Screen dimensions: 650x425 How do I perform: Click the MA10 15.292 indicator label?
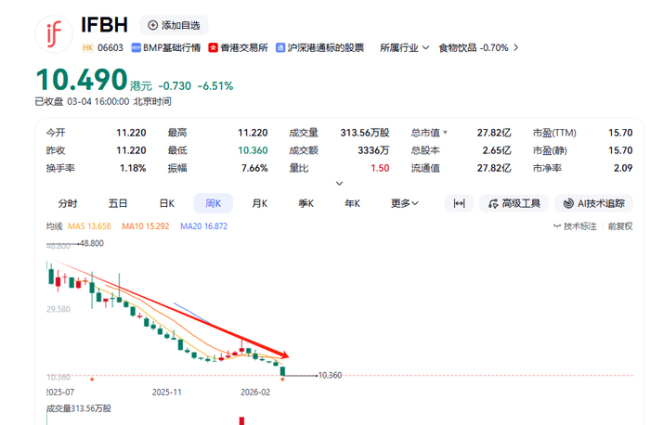pyautogui.click(x=146, y=226)
